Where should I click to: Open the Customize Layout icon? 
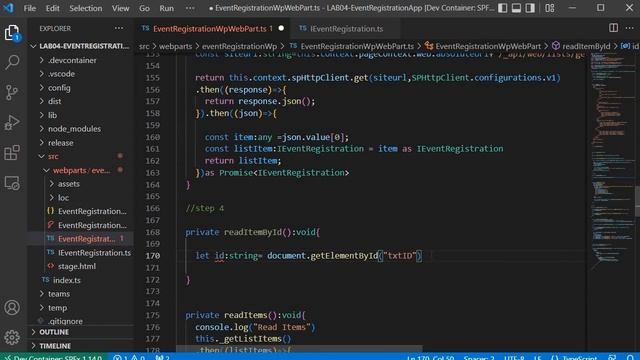550,8
